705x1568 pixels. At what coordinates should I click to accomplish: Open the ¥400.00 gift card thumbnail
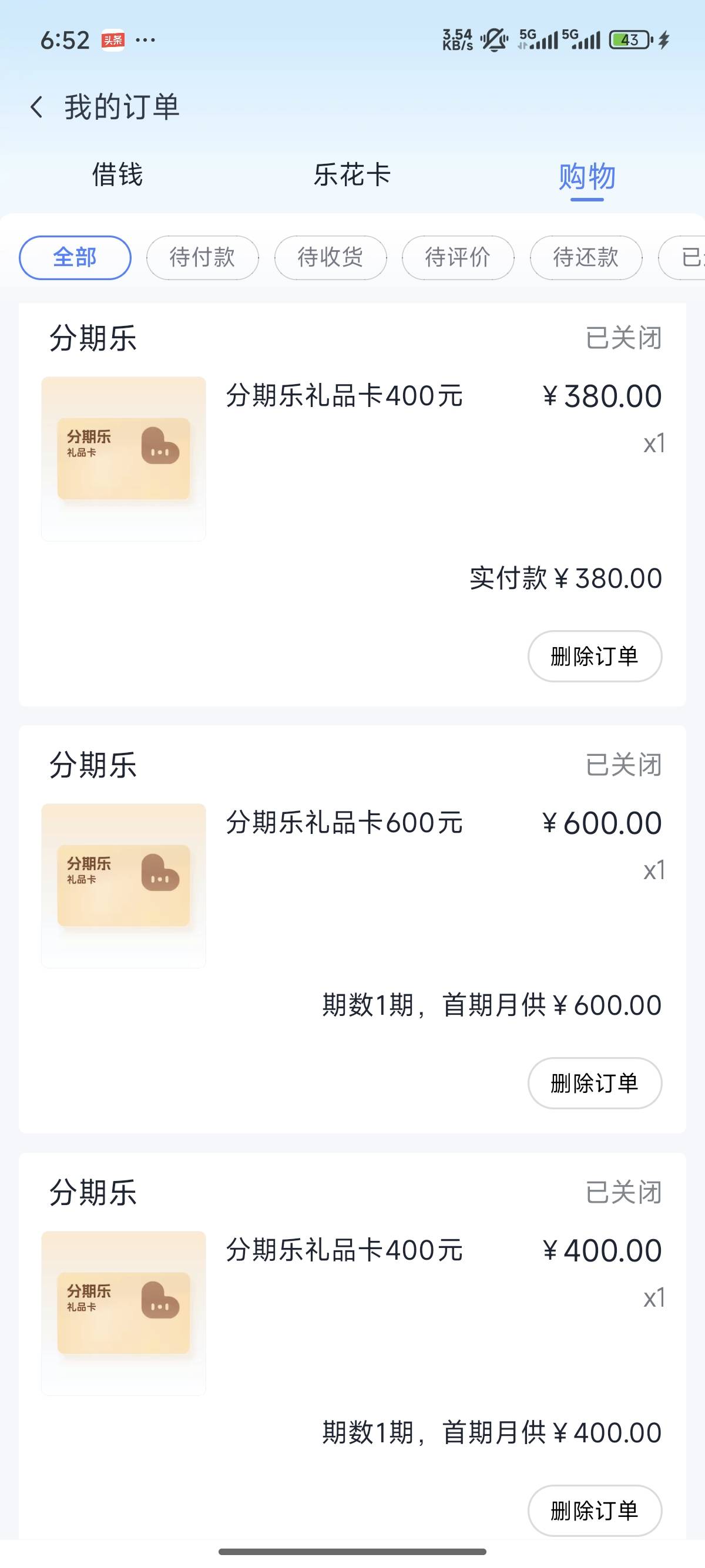tap(123, 1313)
